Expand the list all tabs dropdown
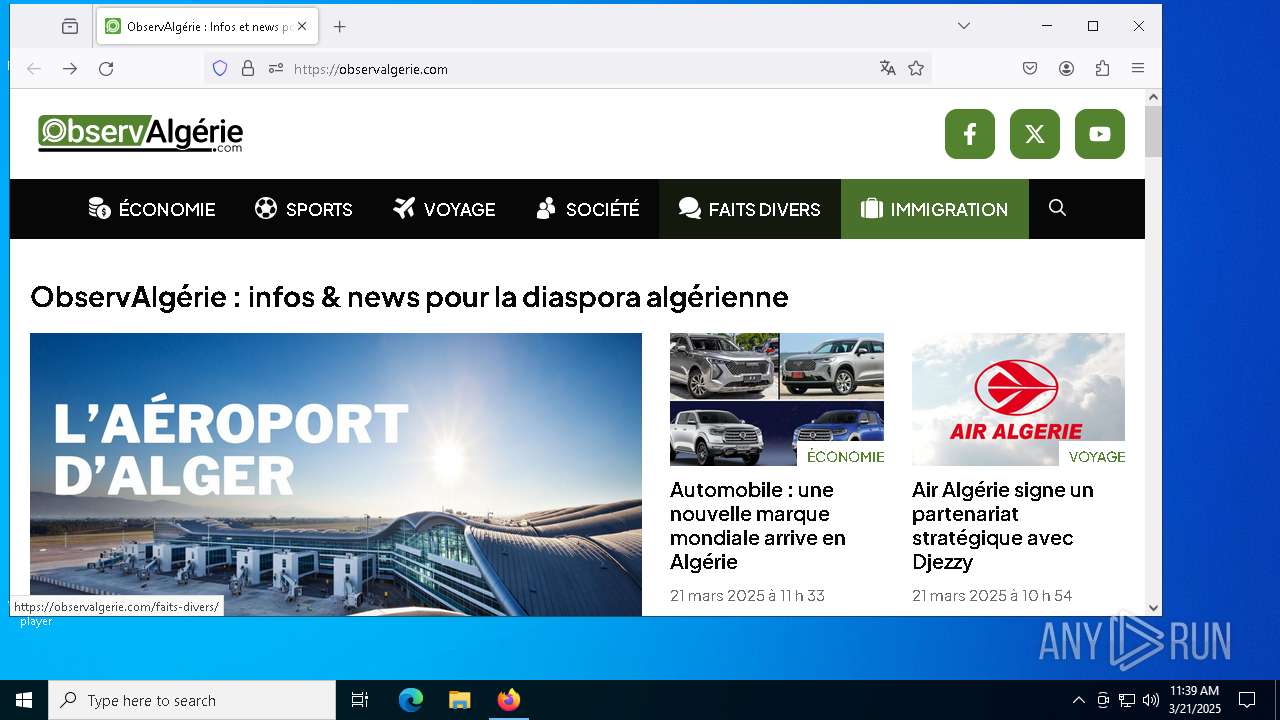Viewport: 1280px width, 720px height. click(964, 26)
